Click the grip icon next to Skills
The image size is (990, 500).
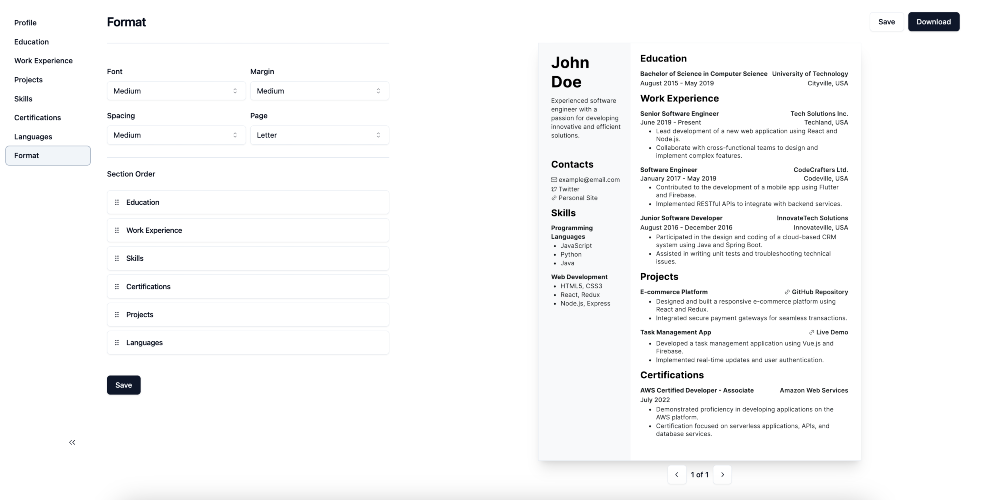(x=117, y=258)
